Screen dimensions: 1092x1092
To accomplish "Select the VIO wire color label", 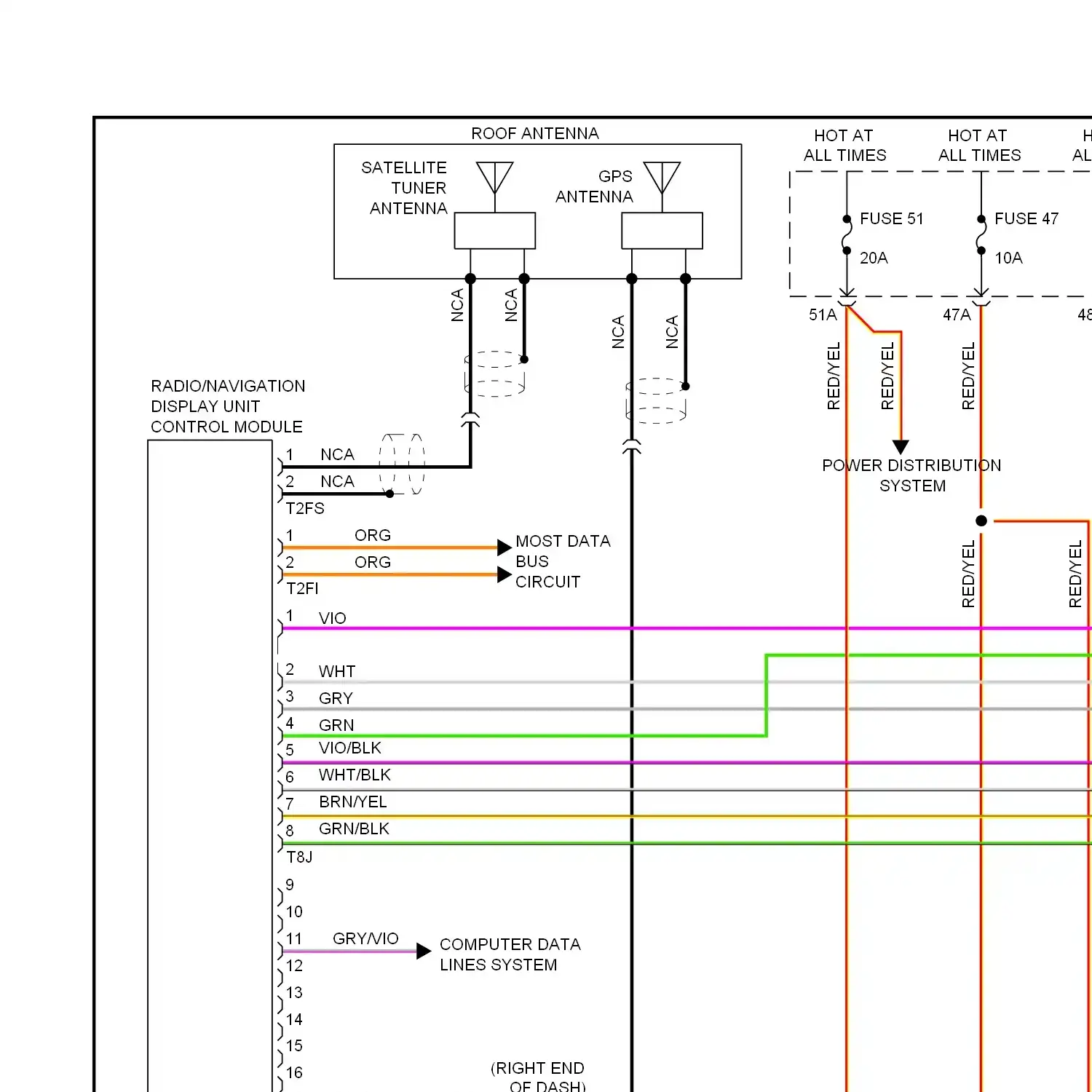I will pos(332,618).
